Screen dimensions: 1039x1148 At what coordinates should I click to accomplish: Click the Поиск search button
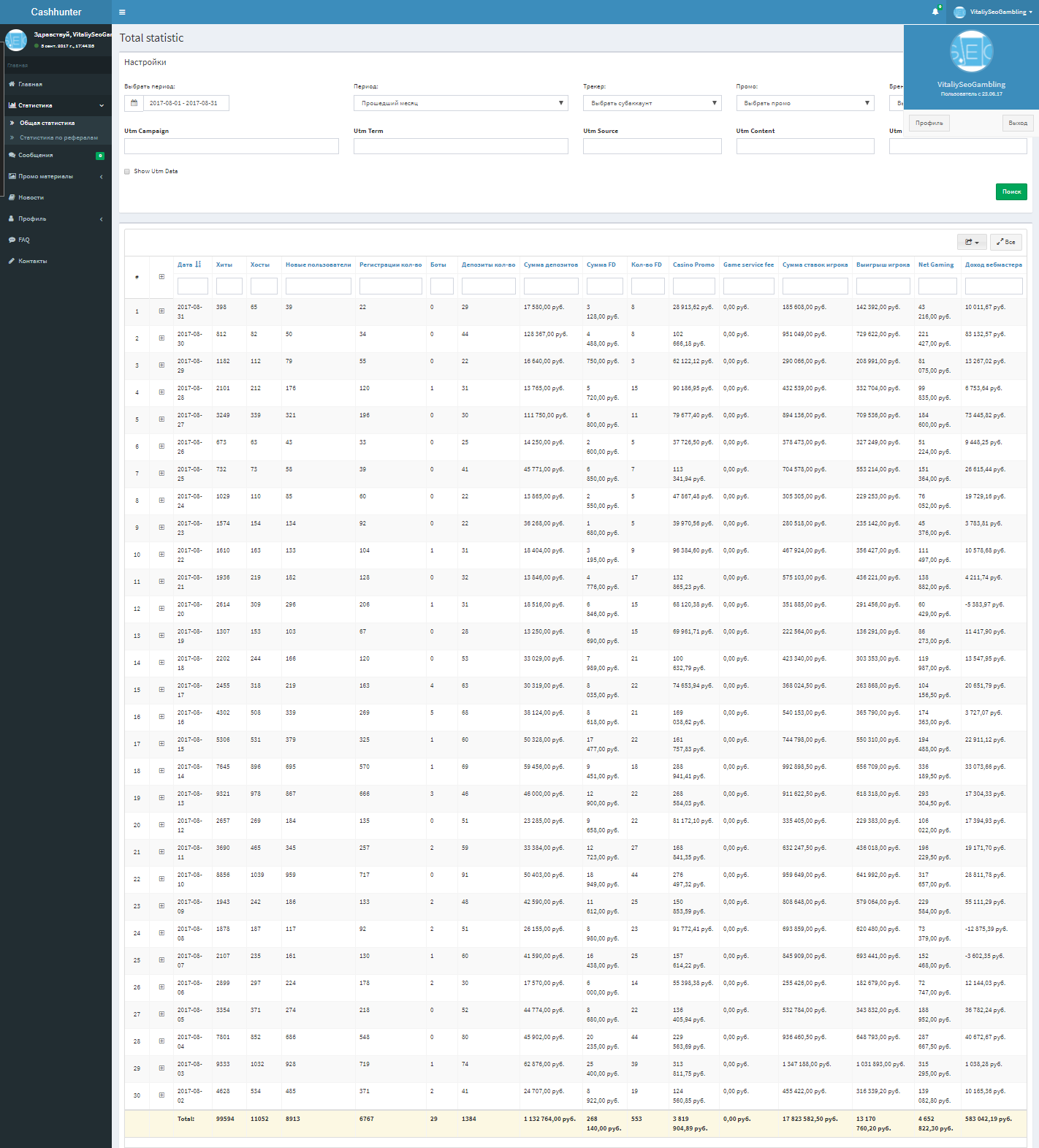coord(1011,191)
